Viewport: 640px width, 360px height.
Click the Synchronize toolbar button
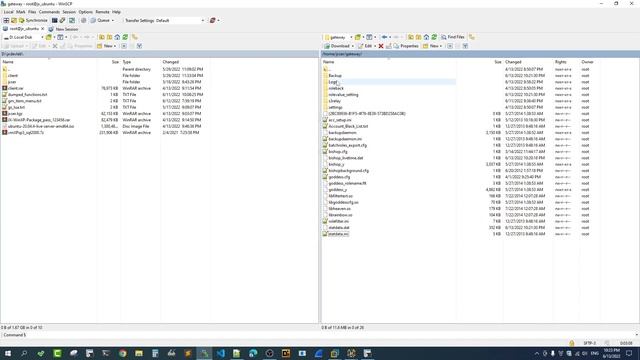click(33, 20)
